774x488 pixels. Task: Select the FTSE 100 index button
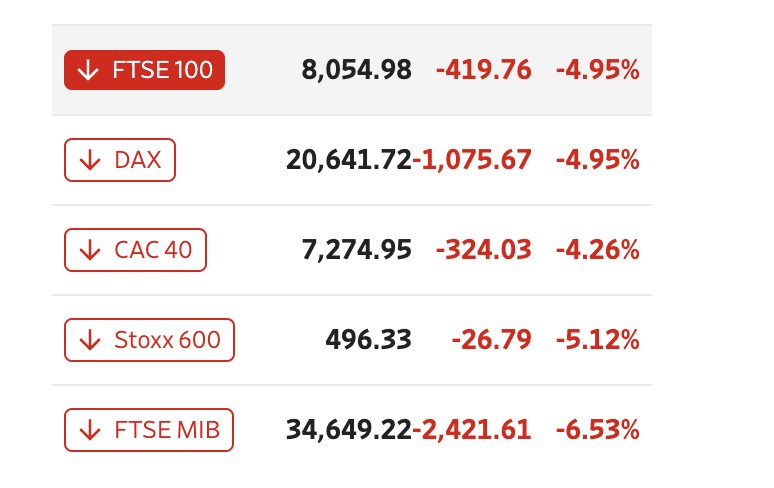(144, 70)
